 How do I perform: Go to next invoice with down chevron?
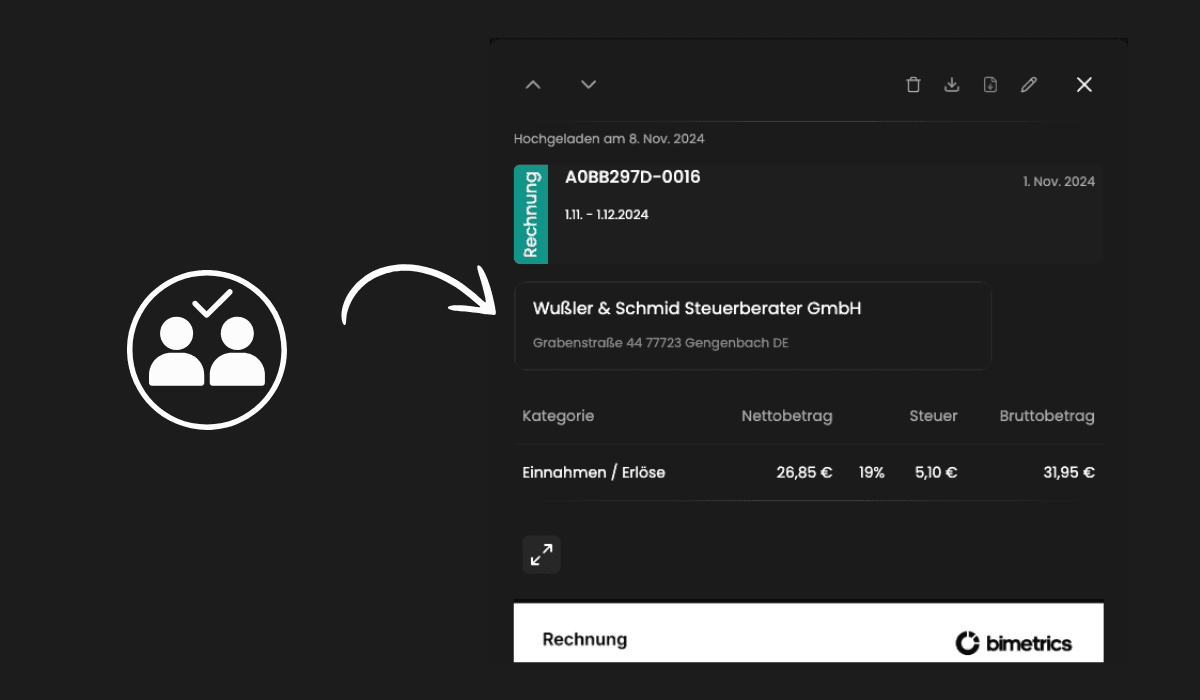tap(589, 85)
